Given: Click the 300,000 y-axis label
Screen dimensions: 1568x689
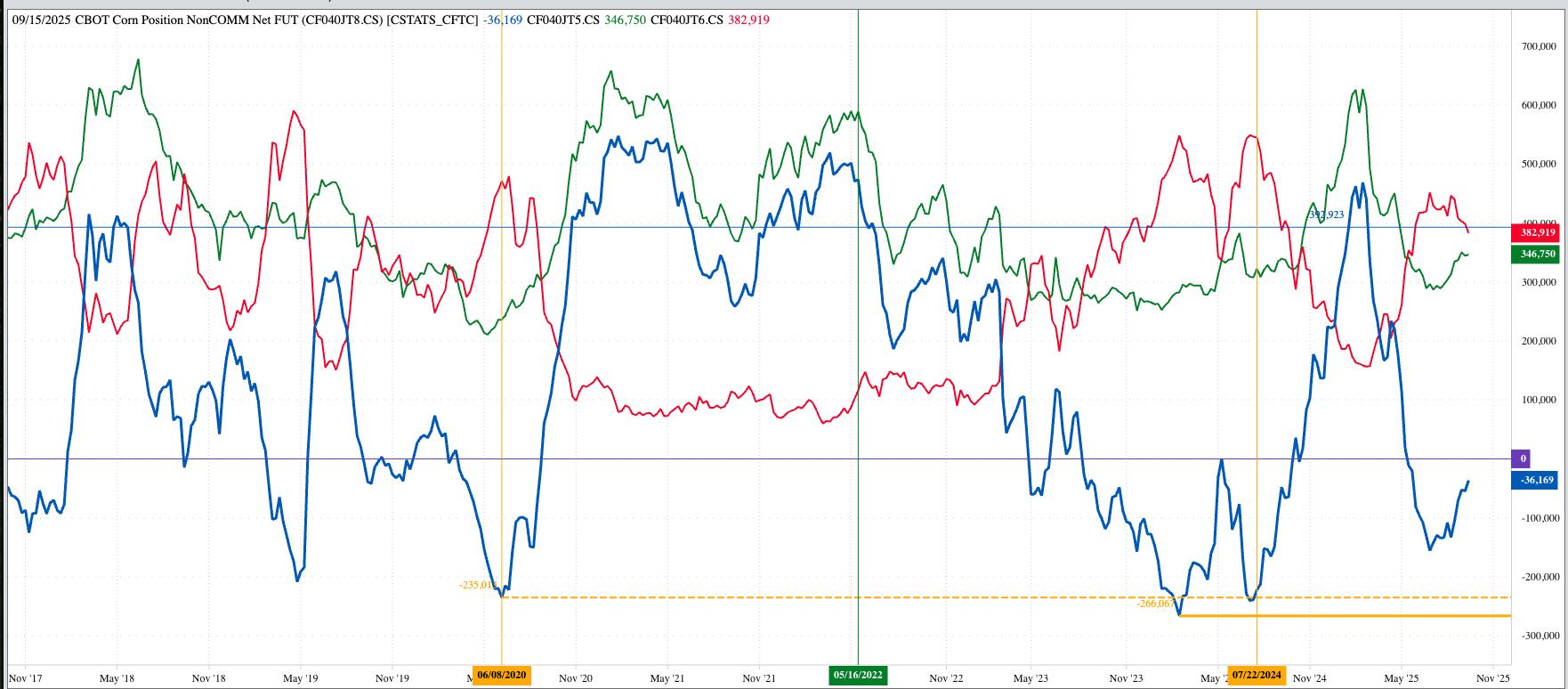Looking at the screenshot, I should (1539, 282).
